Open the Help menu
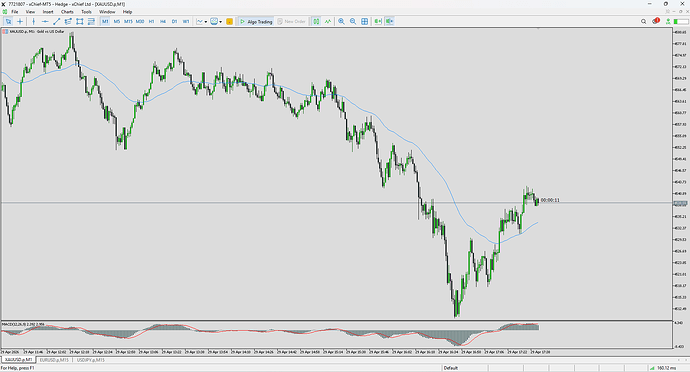The height and width of the screenshot is (372, 690). [x=127, y=12]
